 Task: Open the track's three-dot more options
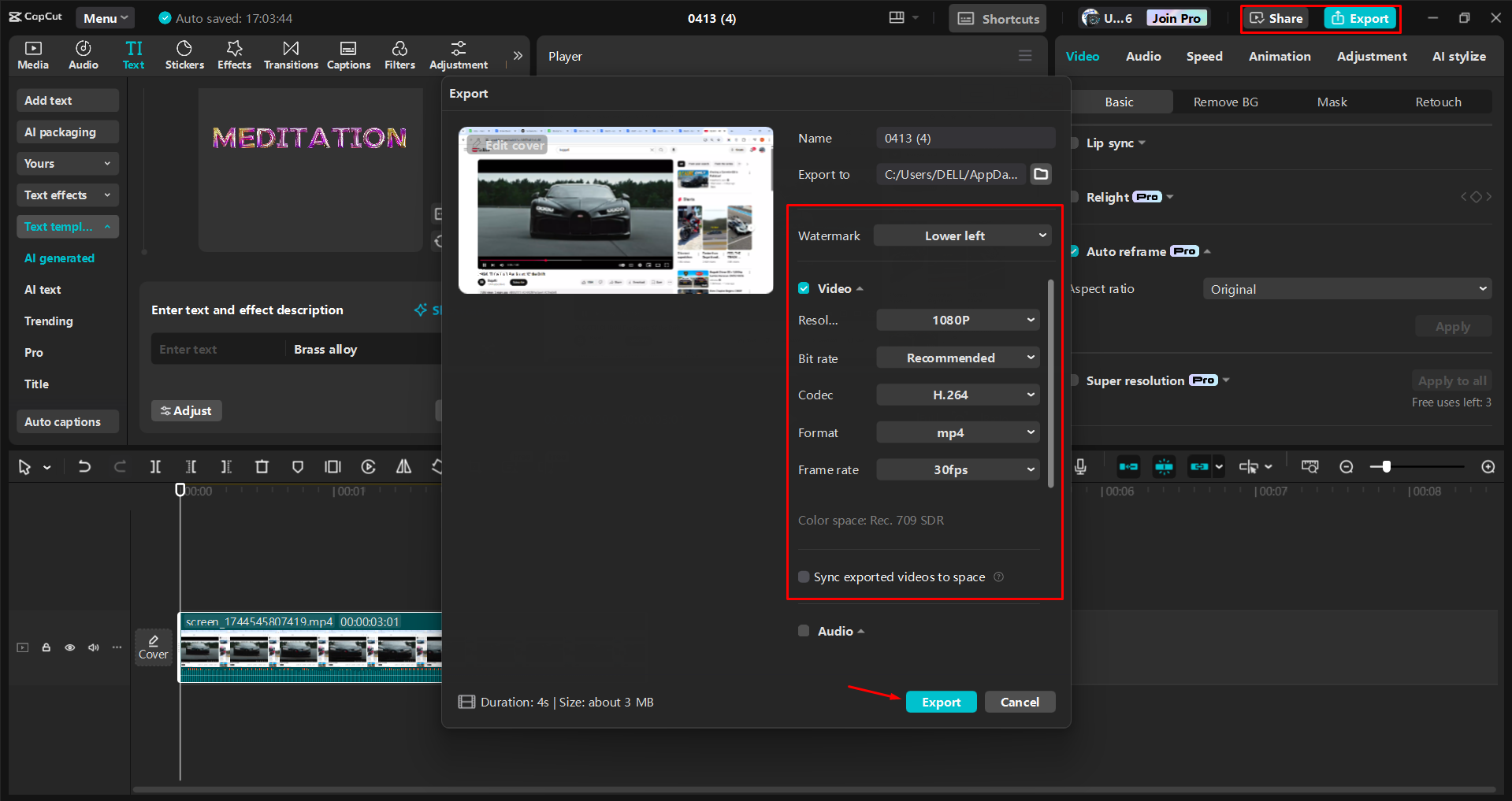[117, 647]
